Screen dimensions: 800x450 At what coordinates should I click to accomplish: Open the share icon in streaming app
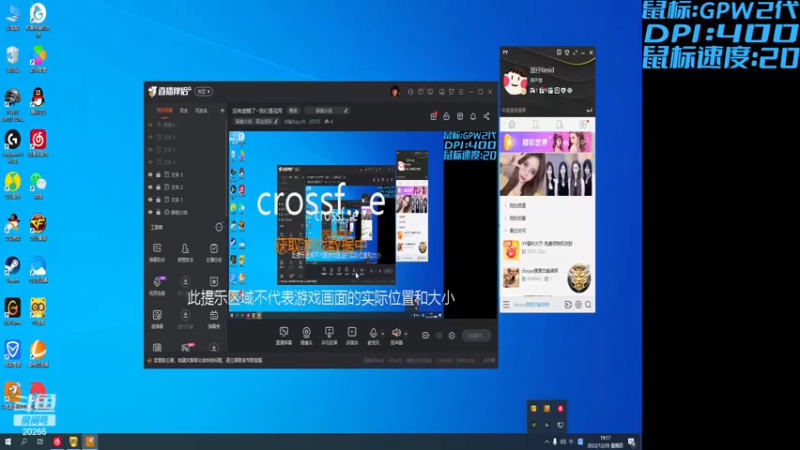tap(486, 116)
